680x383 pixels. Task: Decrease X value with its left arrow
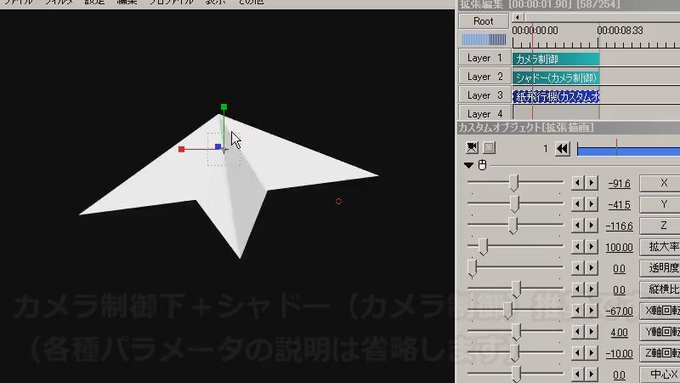[x=577, y=183]
